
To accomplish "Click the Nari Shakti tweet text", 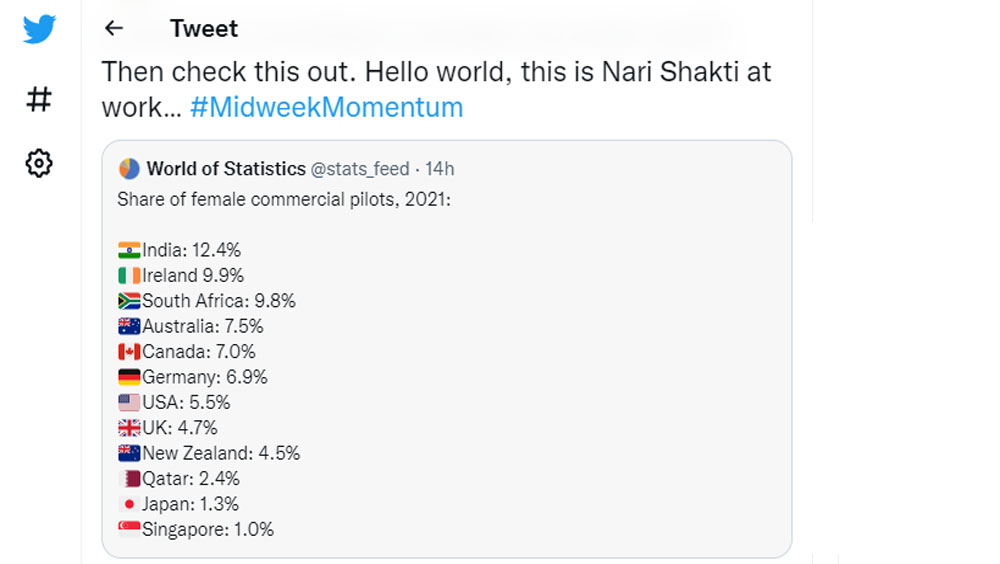I will click(x=436, y=89).
